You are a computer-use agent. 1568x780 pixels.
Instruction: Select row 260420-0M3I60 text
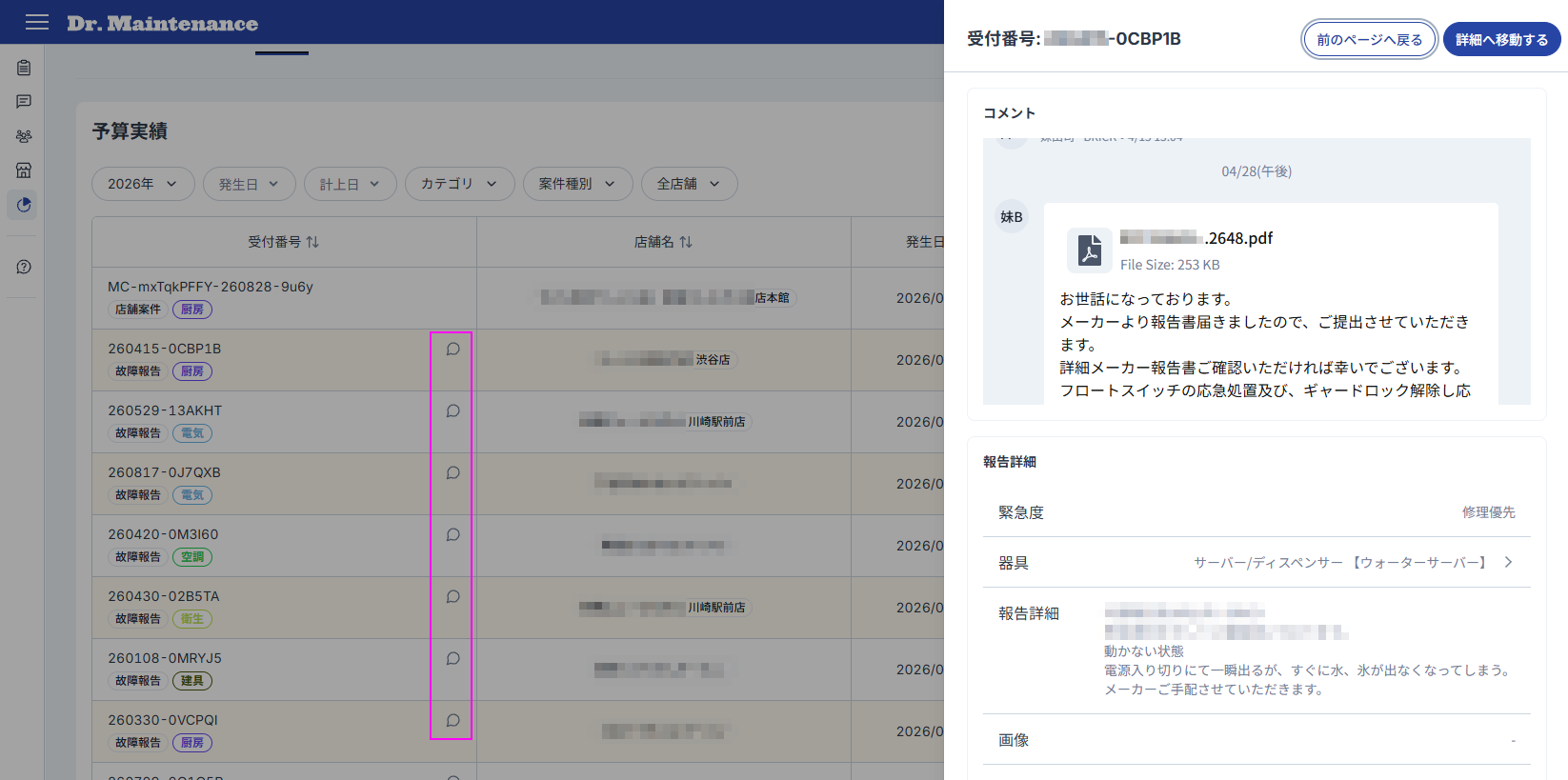pyautogui.click(x=163, y=534)
